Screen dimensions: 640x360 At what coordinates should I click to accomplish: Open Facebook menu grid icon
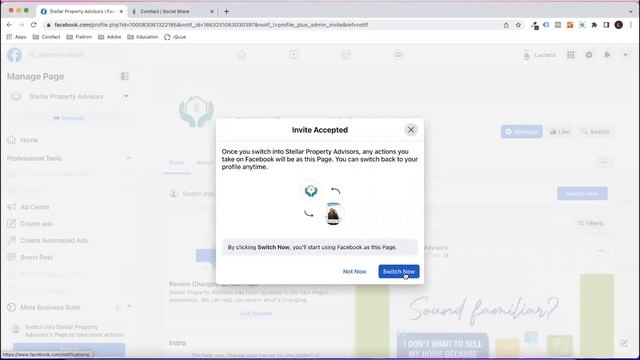pyautogui.click(x=571, y=55)
